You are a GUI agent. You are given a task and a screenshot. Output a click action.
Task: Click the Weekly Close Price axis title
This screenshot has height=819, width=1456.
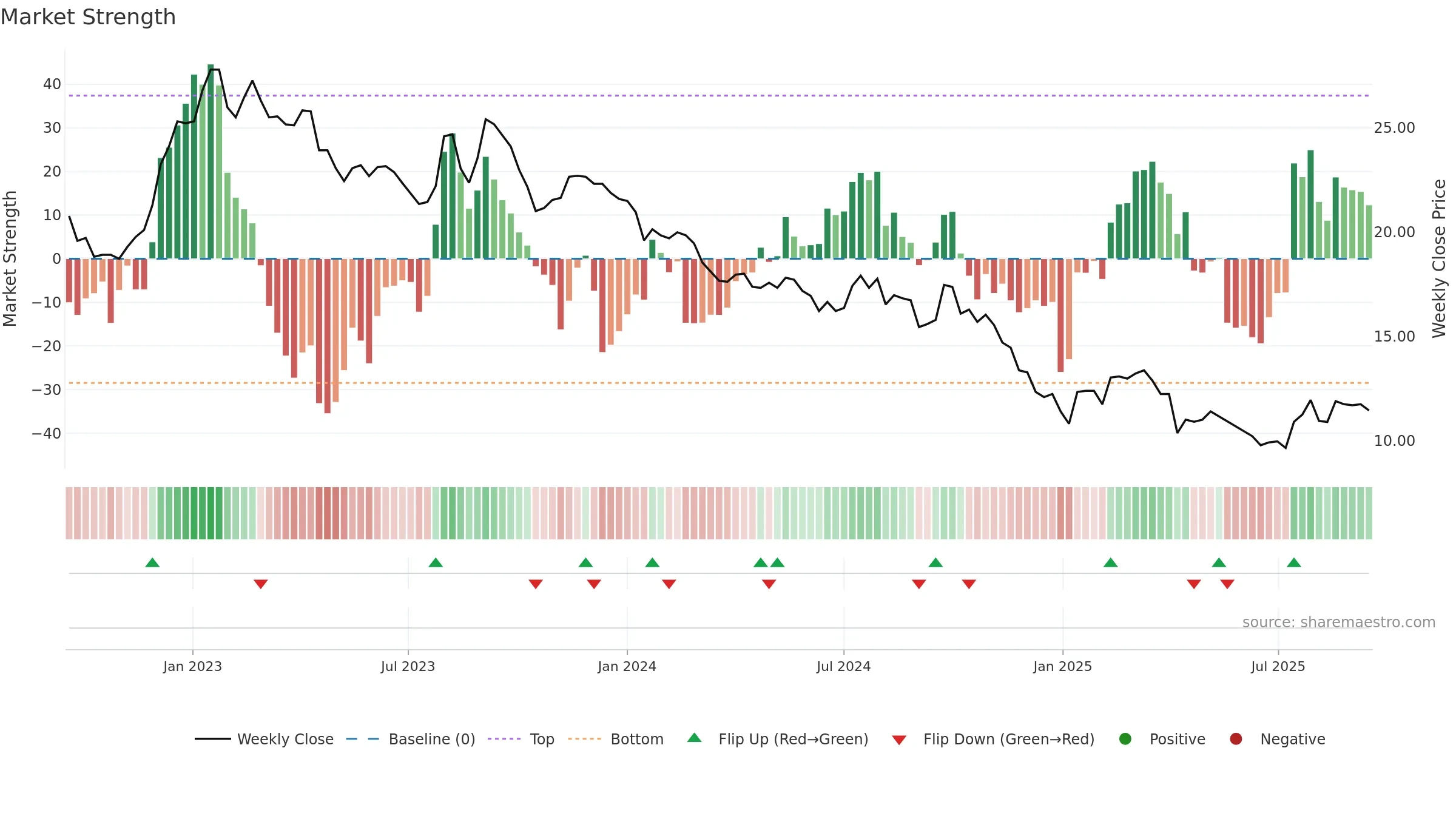point(1439,258)
